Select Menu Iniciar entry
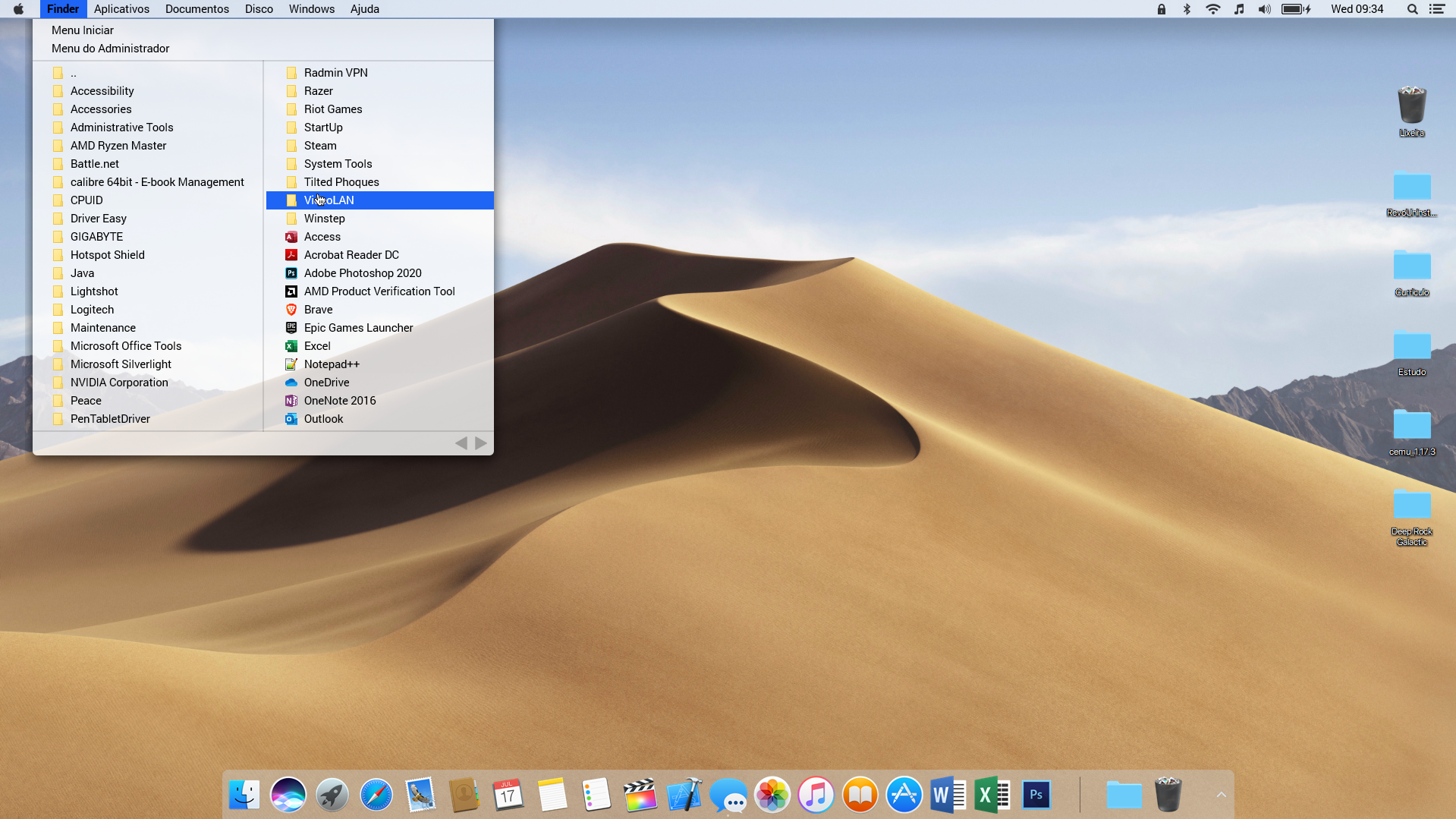This screenshot has width=1456, height=819. point(83,30)
